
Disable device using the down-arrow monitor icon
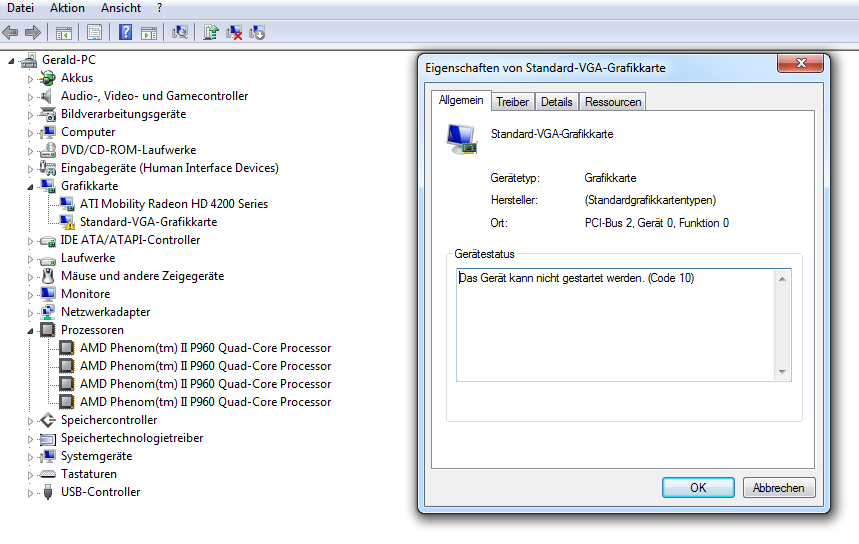257,32
